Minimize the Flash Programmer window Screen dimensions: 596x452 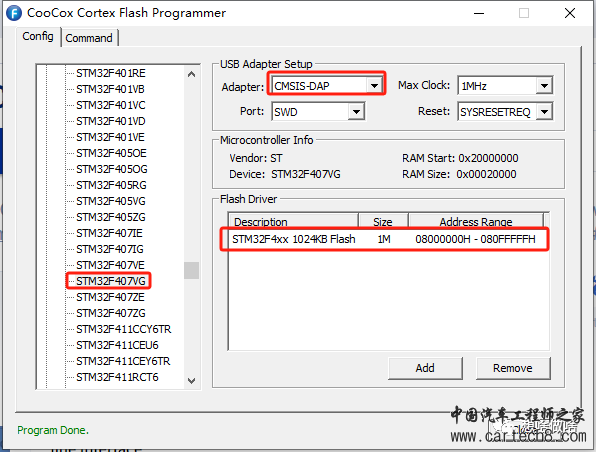479,13
